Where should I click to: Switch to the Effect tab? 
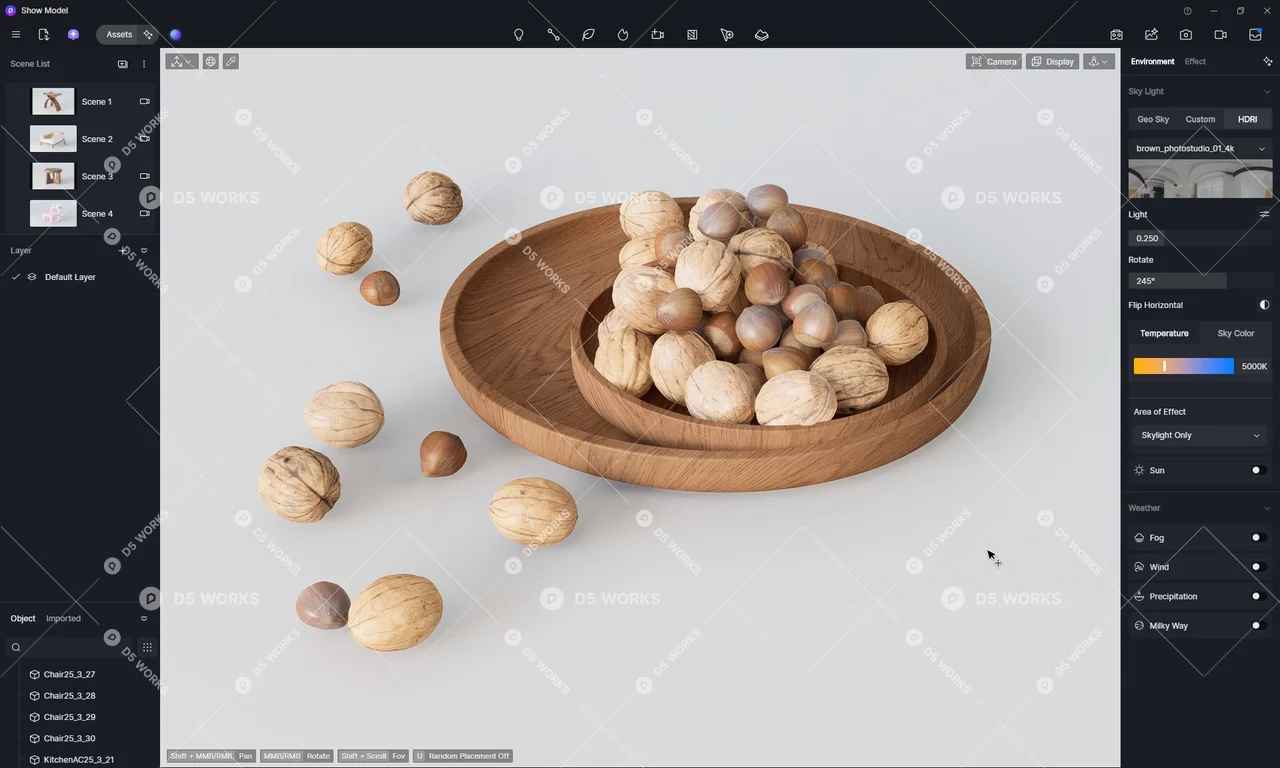[x=1195, y=61]
